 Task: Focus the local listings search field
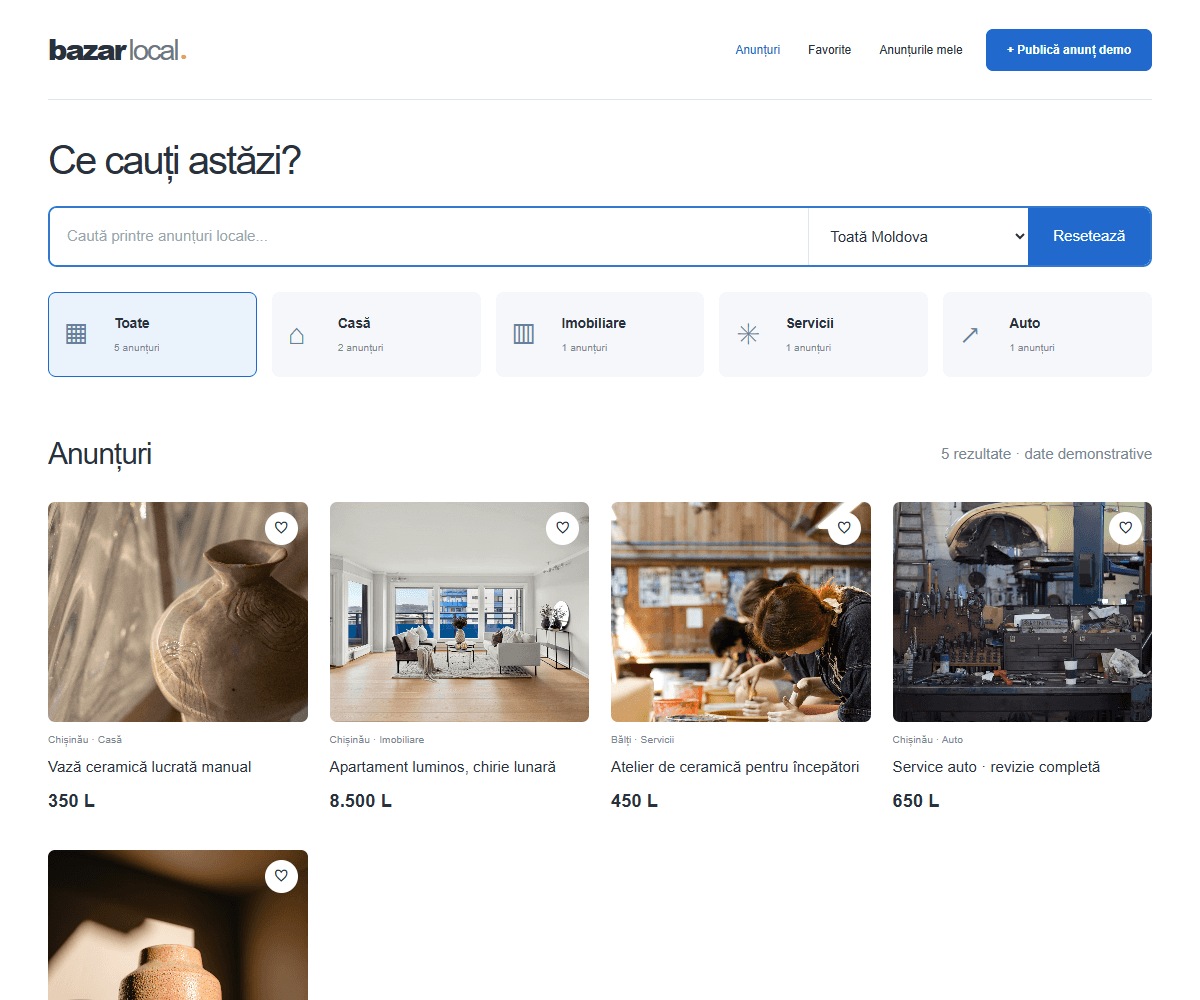[x=429, y=237]
